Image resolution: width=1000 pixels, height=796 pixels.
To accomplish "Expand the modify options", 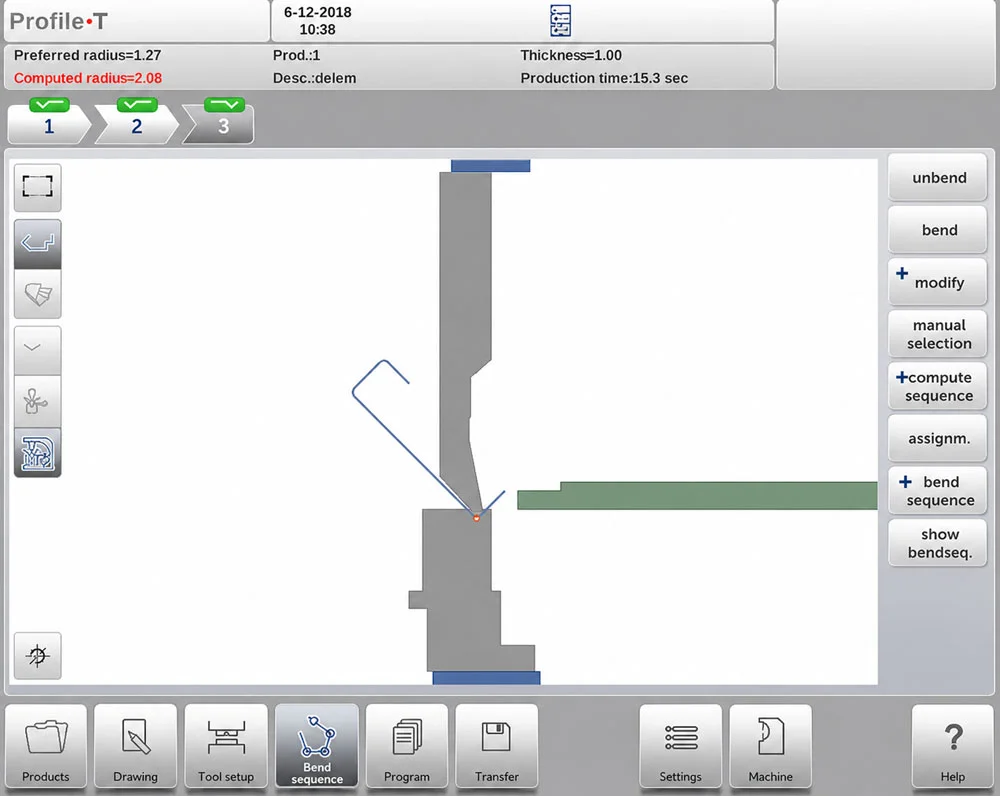I will (938, 282).
